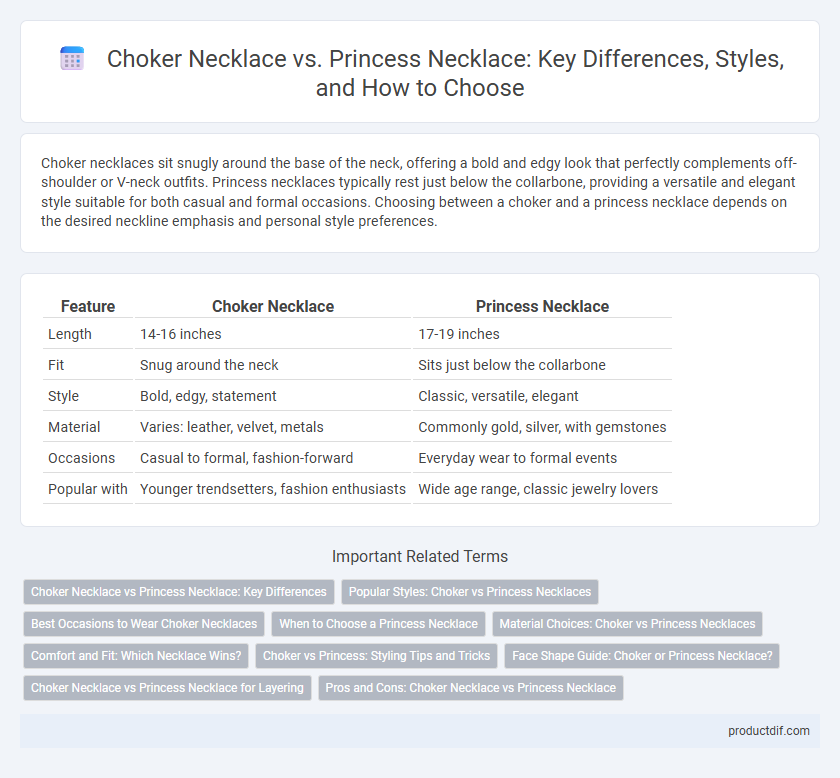Click 'Commonly gold, silver, with gemstones' cell
The height and width of the screenshot is (778, 840).
542,427
